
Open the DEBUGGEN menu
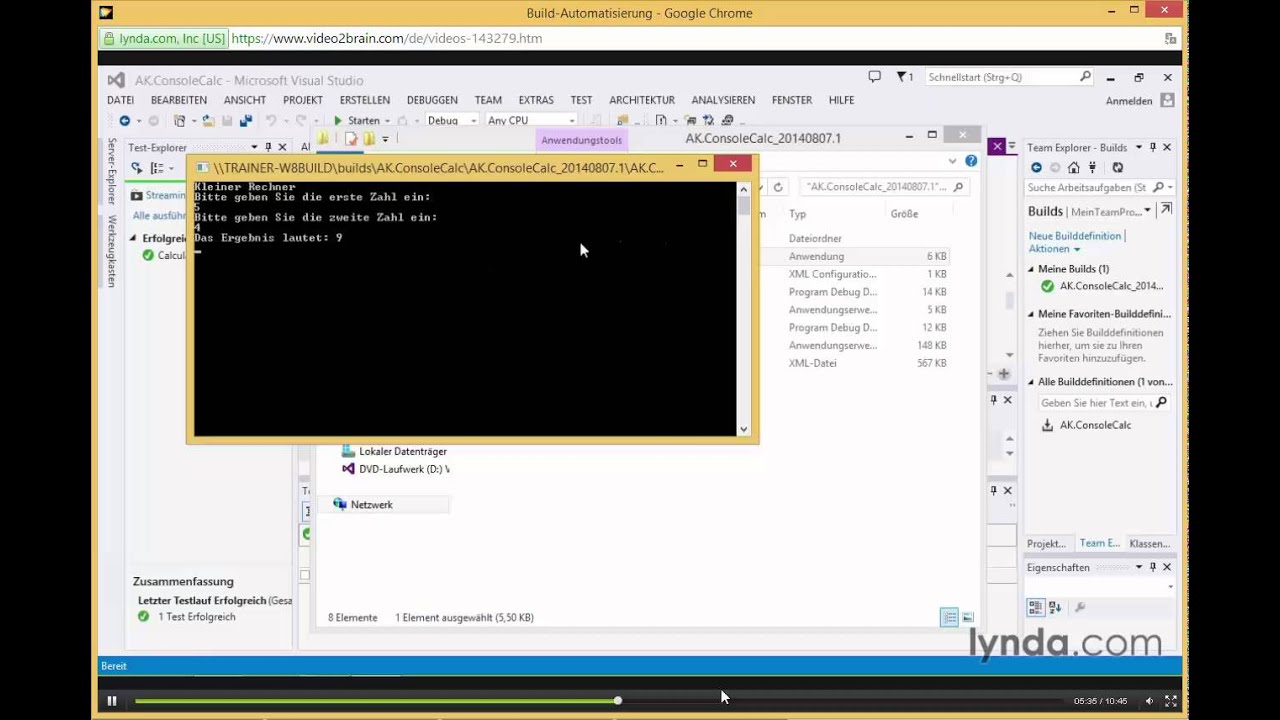(x=432, y=100)
